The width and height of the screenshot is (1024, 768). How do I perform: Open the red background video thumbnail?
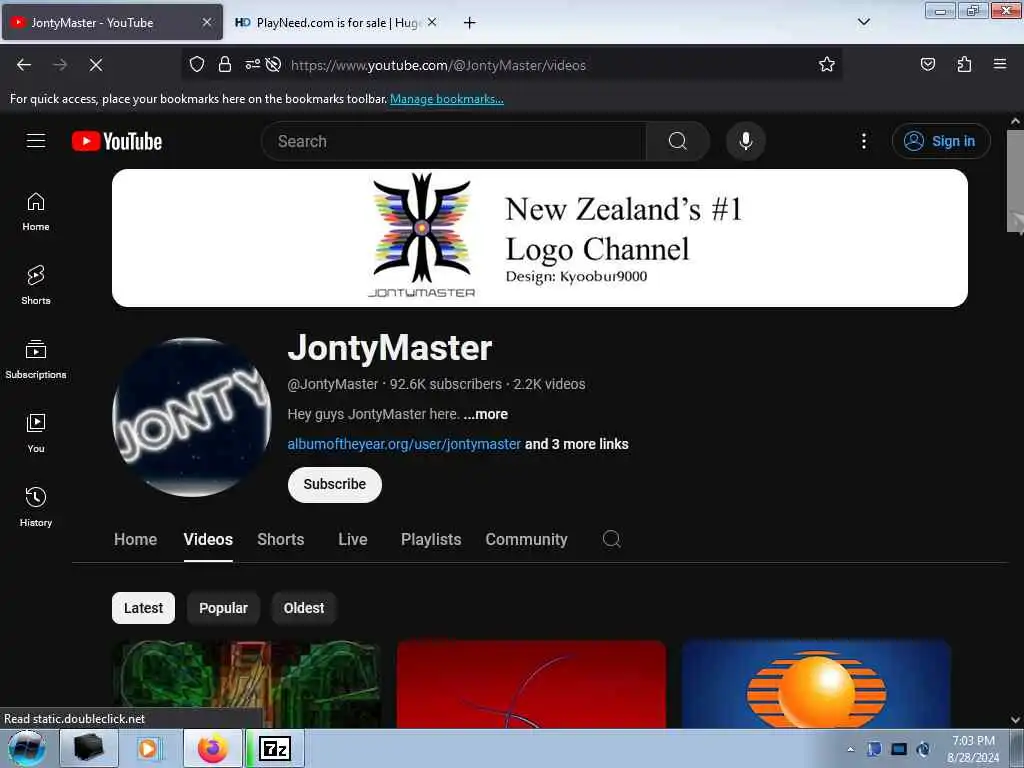pos(531,684)
